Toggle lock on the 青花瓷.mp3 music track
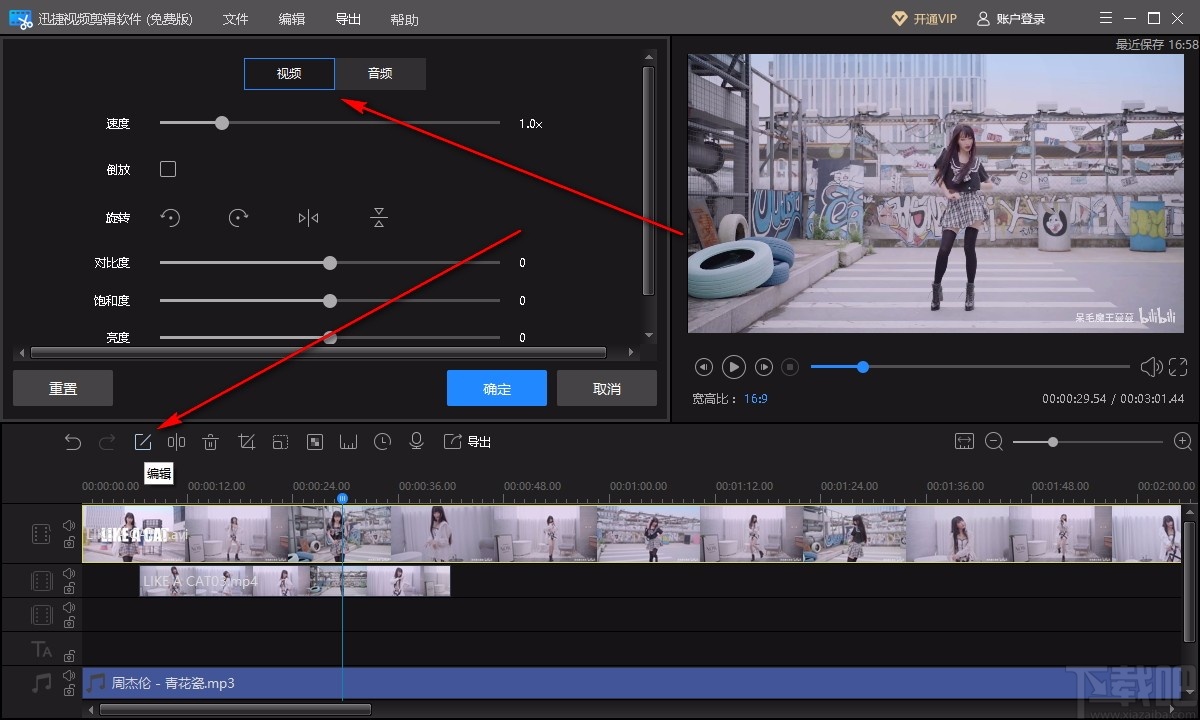This screenshot has width=1200, height=720. click(x=69, y=691)
